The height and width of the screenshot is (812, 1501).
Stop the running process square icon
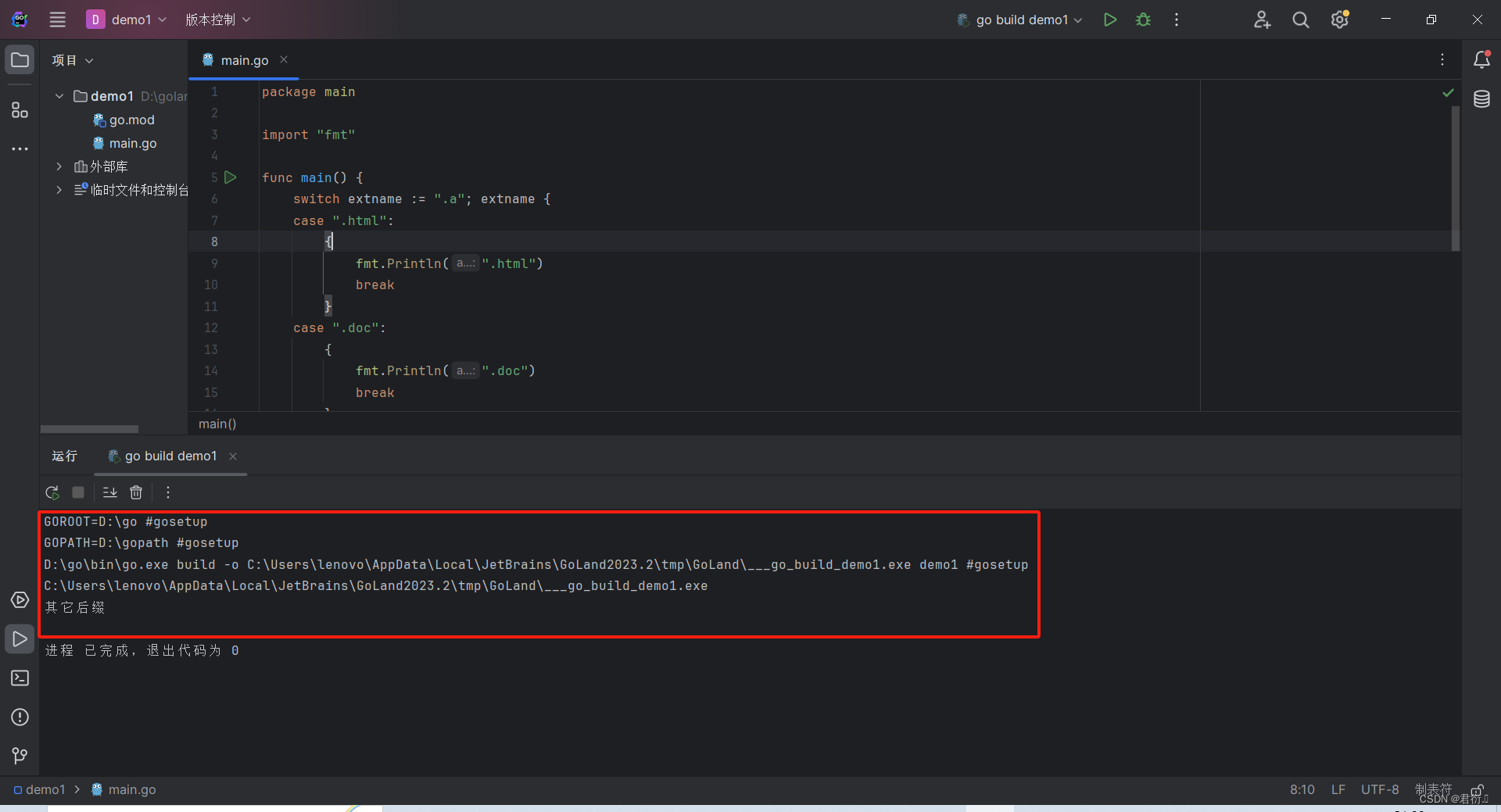pos(78,492)
